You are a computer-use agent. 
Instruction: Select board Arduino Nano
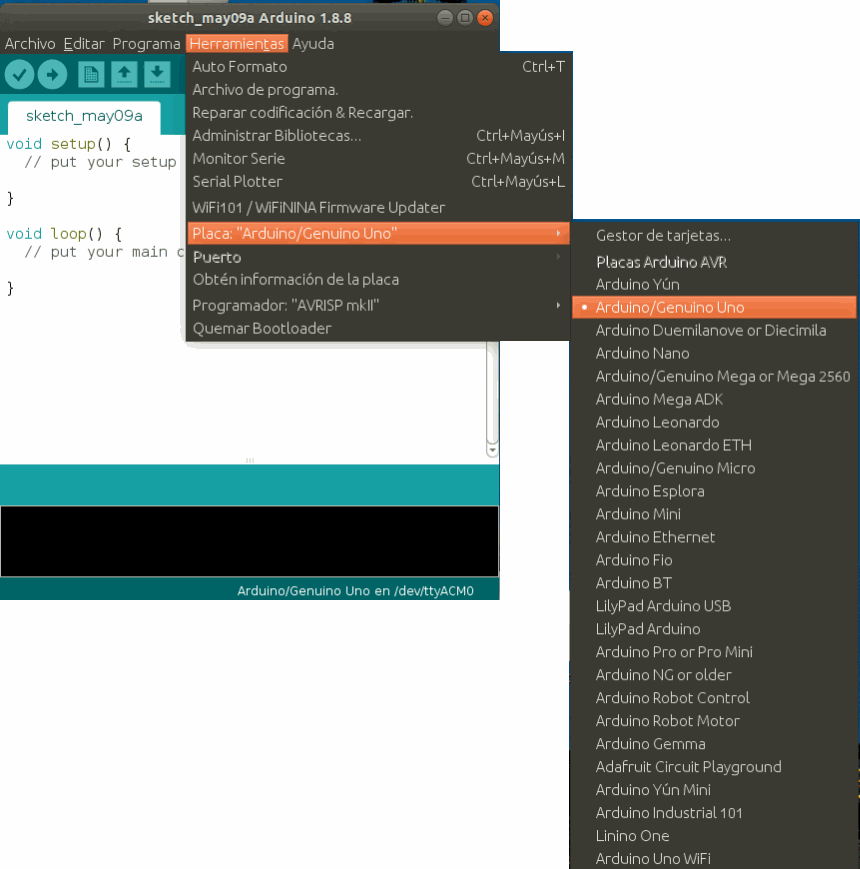click(714, 354)
